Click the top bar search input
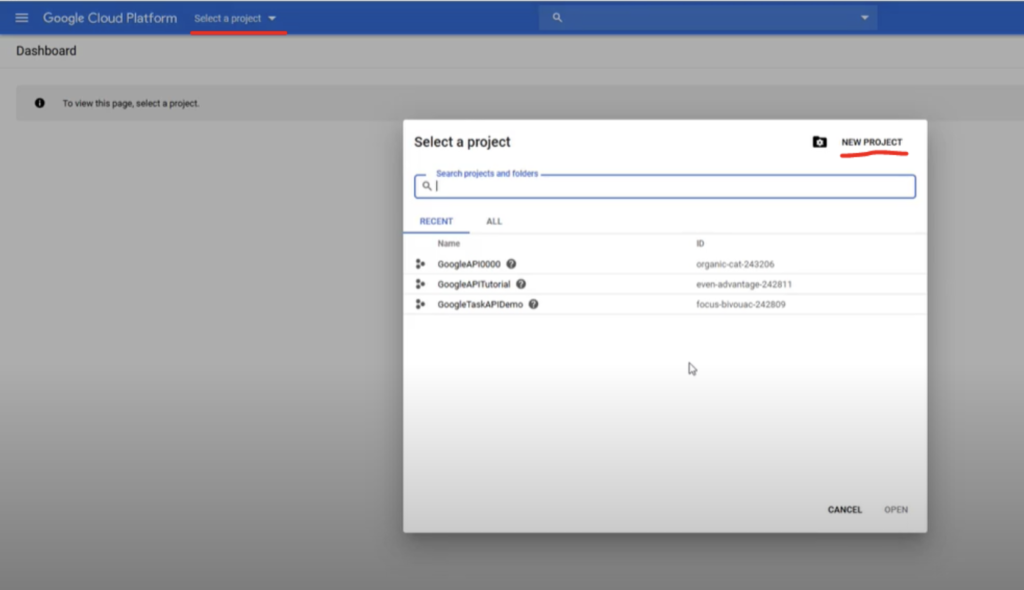 point(707,18)
